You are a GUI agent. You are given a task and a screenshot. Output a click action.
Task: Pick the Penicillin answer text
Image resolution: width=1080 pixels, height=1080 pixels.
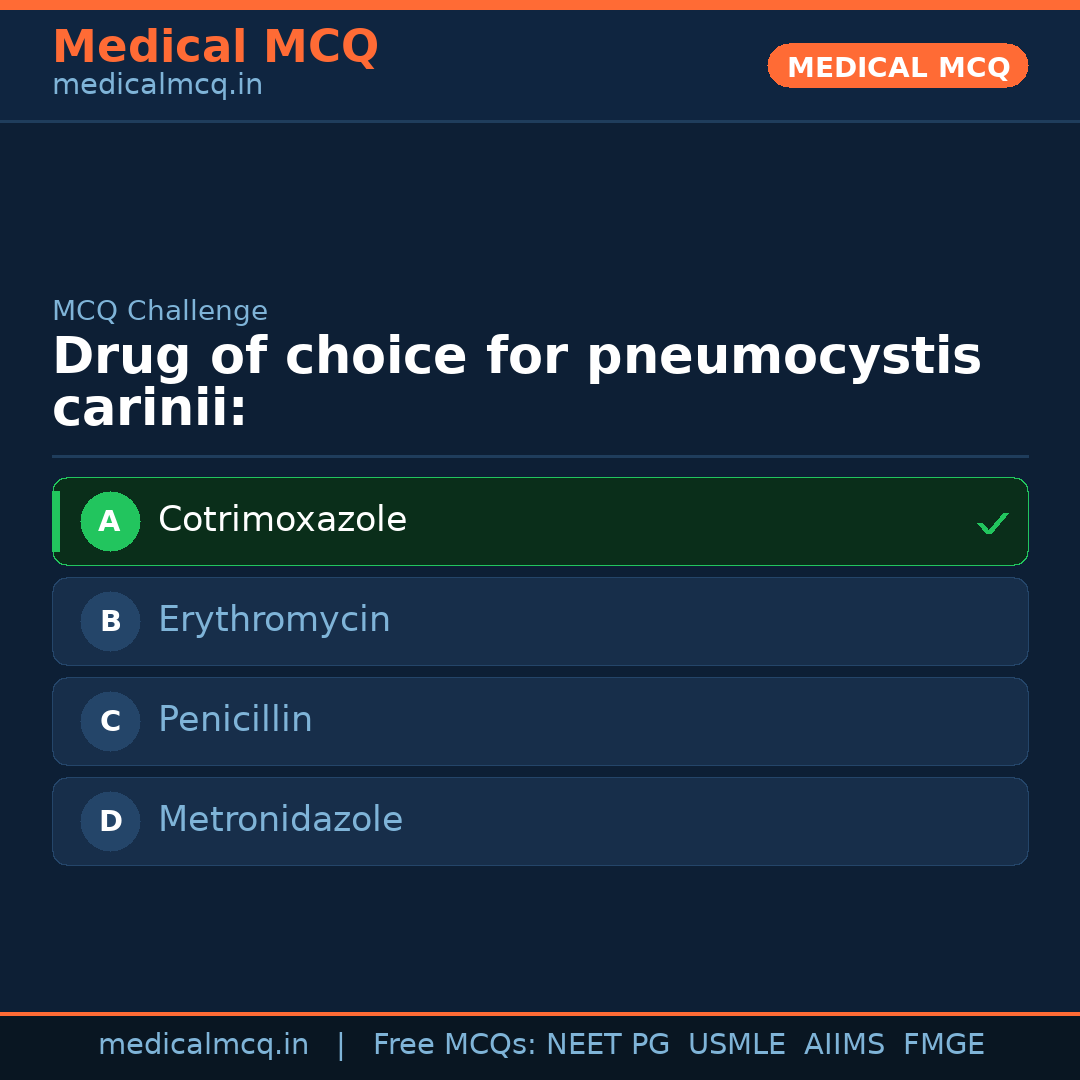pyautogui.click(x=235, y=720)
